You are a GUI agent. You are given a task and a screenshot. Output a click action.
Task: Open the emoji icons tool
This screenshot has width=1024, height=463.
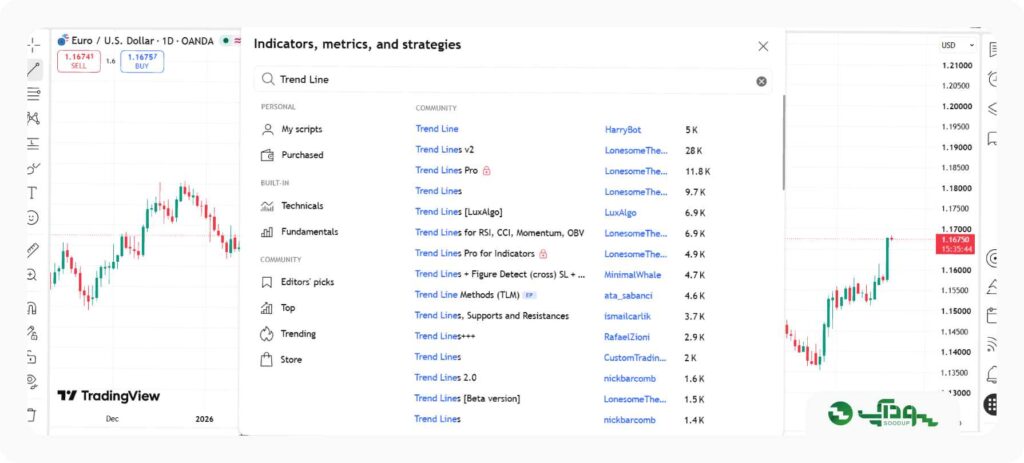(33, 217)
